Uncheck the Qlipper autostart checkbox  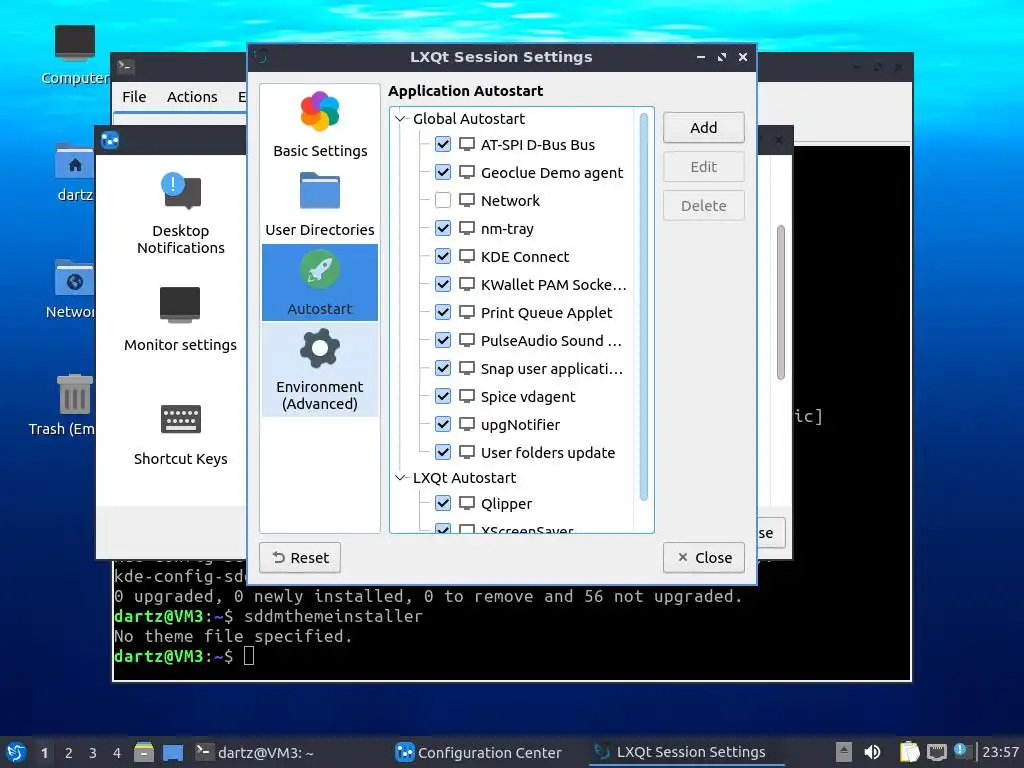(443, 503)
